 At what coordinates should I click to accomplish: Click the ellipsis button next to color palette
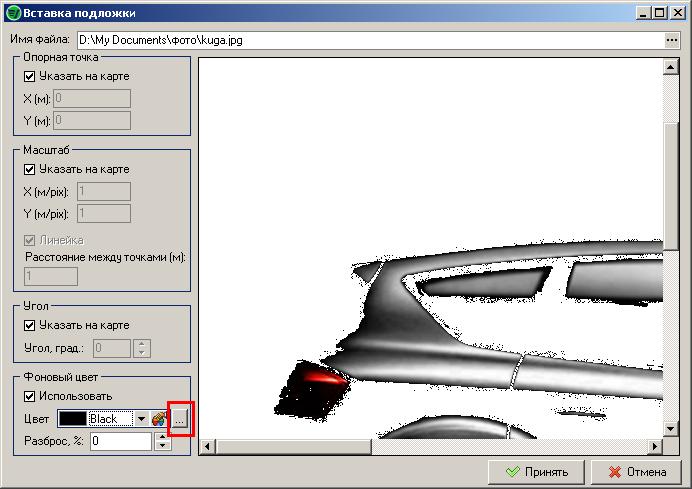click(x=179, y=420)
